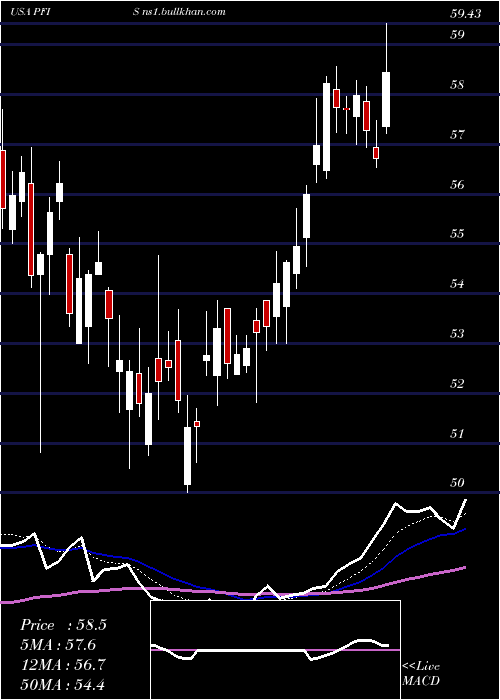
Task: Click the '50MA : 54.4' readout
Action: (x=63, y=684)
